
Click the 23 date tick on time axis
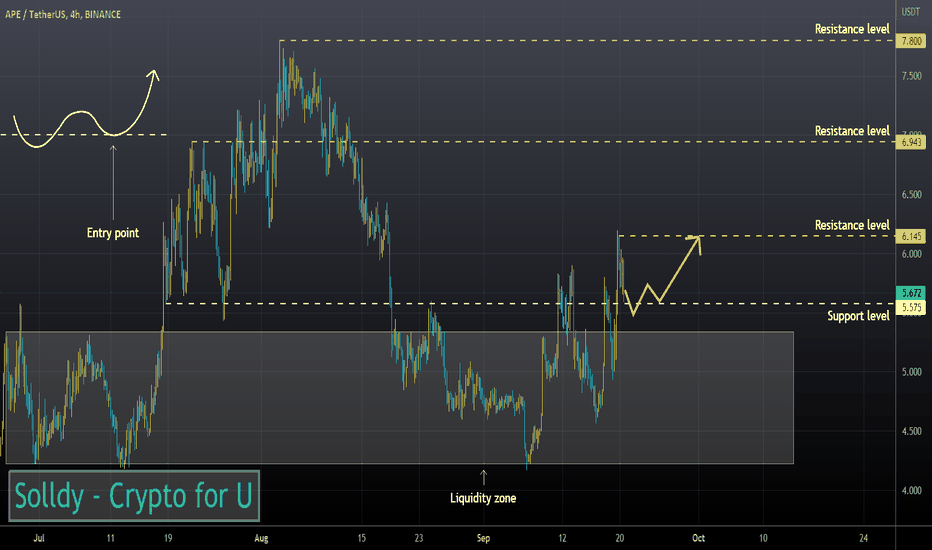tap(419, 538)
